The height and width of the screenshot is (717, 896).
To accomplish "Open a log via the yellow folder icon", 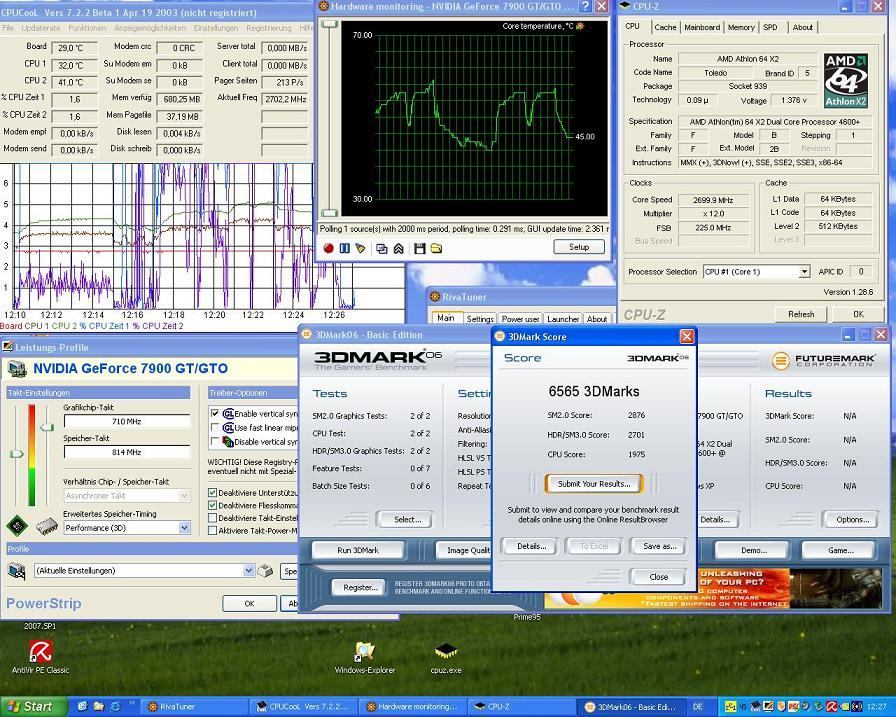I will pyautogui.click(x=437, y=249).
